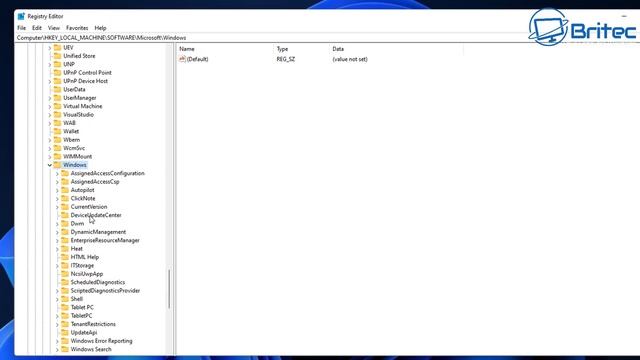
Task: Select the UserData folder icon
Action: [58, 89]
